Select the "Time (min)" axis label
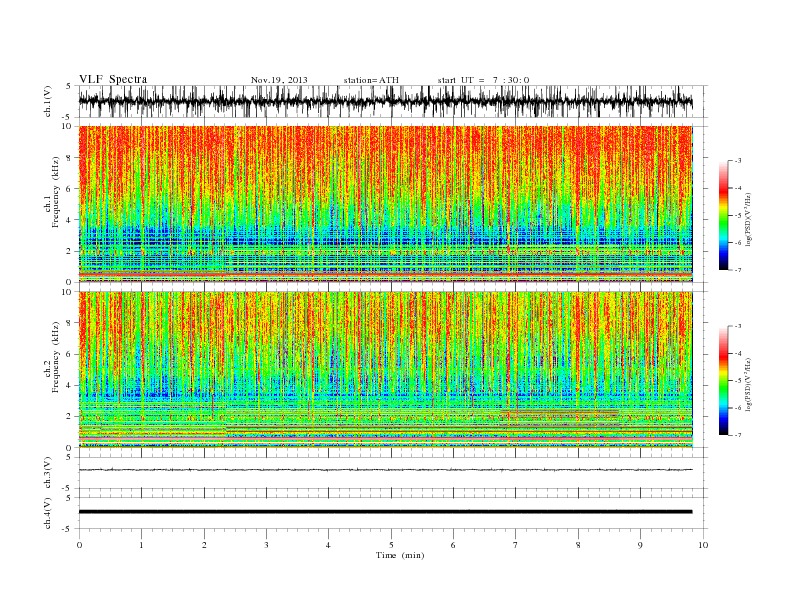The height and width of the screenshot is (612, 792). point(400,555)
